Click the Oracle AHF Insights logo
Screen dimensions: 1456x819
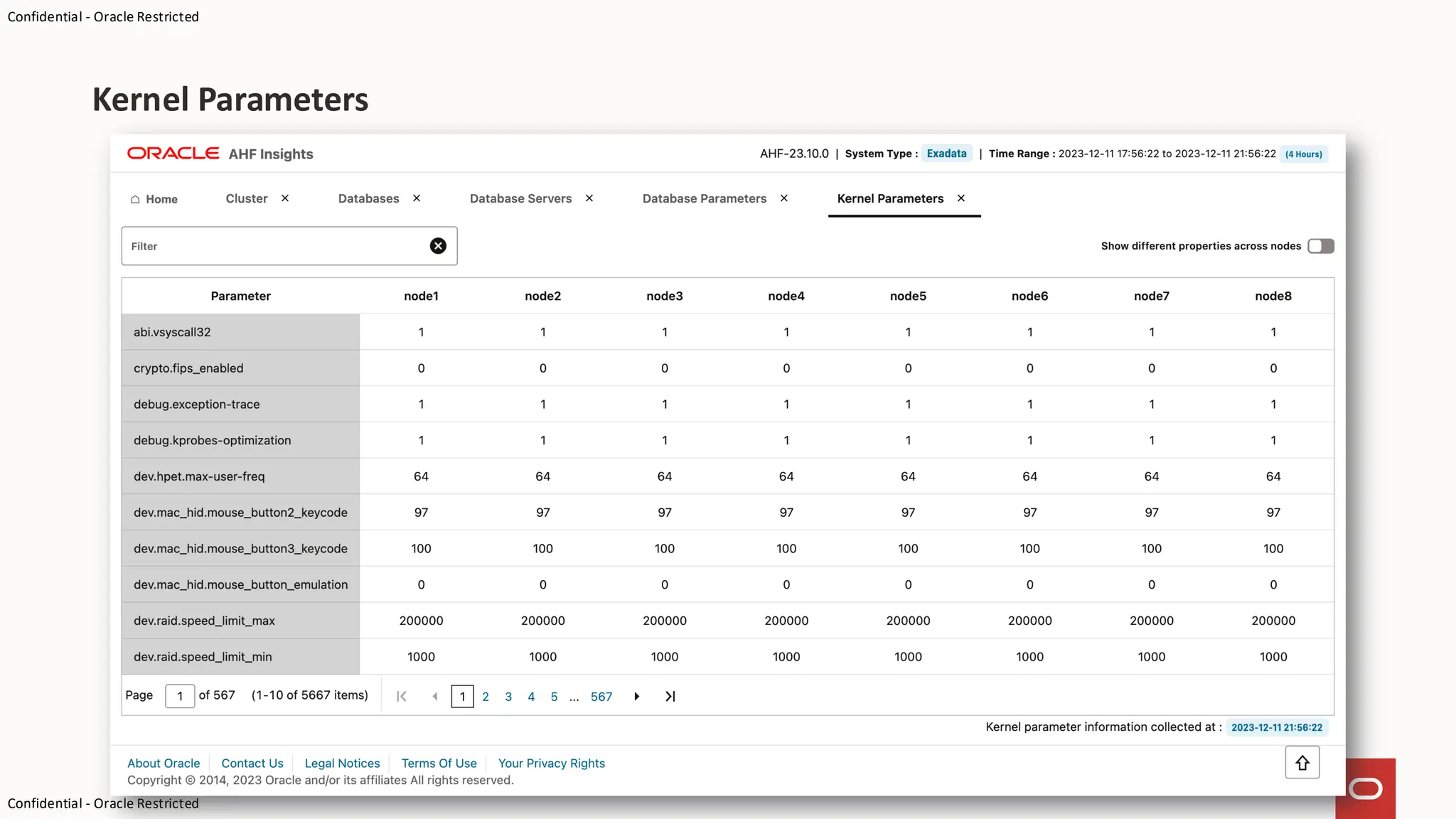coord(220,154)
